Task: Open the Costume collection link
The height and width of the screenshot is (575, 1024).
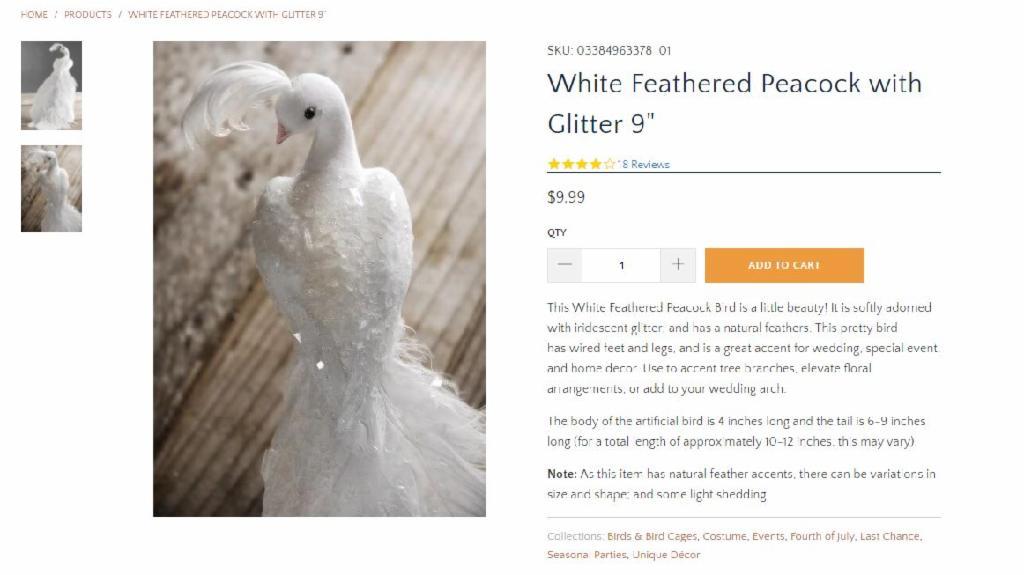Action: click(724, 536)
